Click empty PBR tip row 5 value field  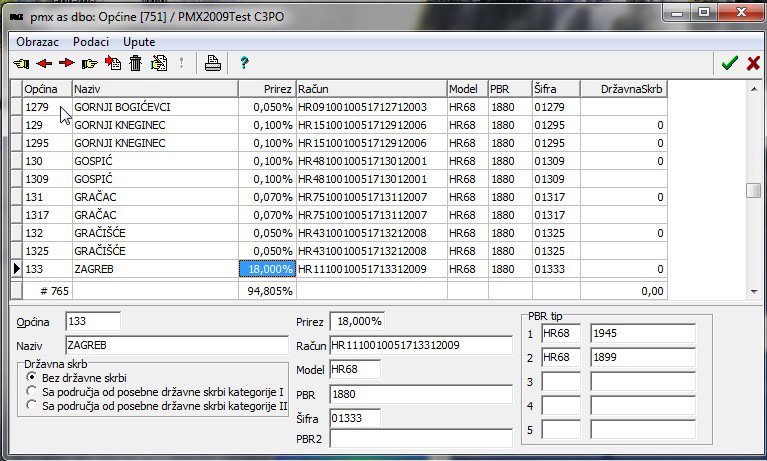tap(643, 430)
